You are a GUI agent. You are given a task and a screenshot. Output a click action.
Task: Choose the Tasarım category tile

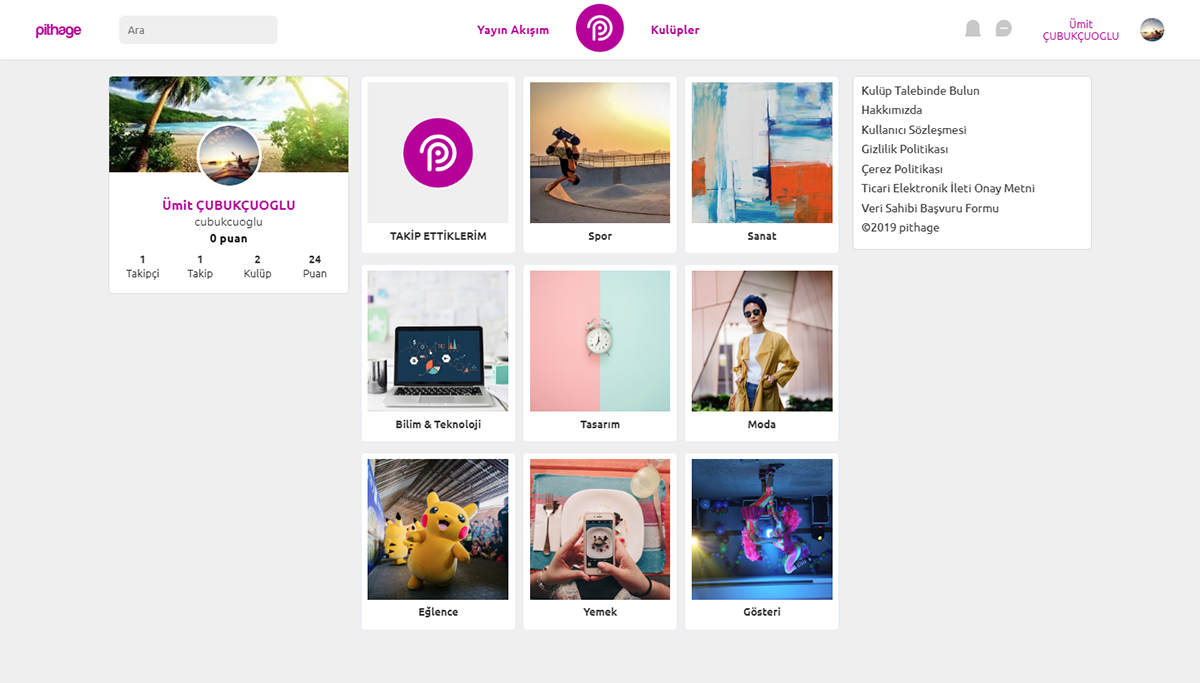click(600, 353)
